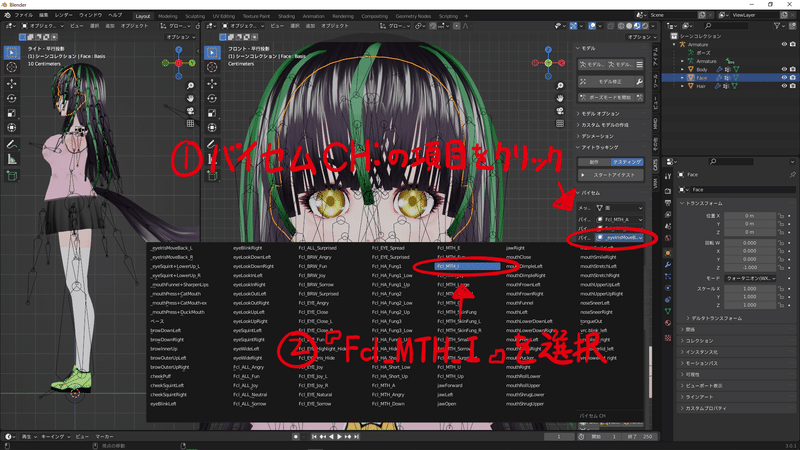Open the viseme Fcl_MTH_A shape key dropdown
This screenshot has width=800, height=450.
pyautogui.click(x=619, y=219)
